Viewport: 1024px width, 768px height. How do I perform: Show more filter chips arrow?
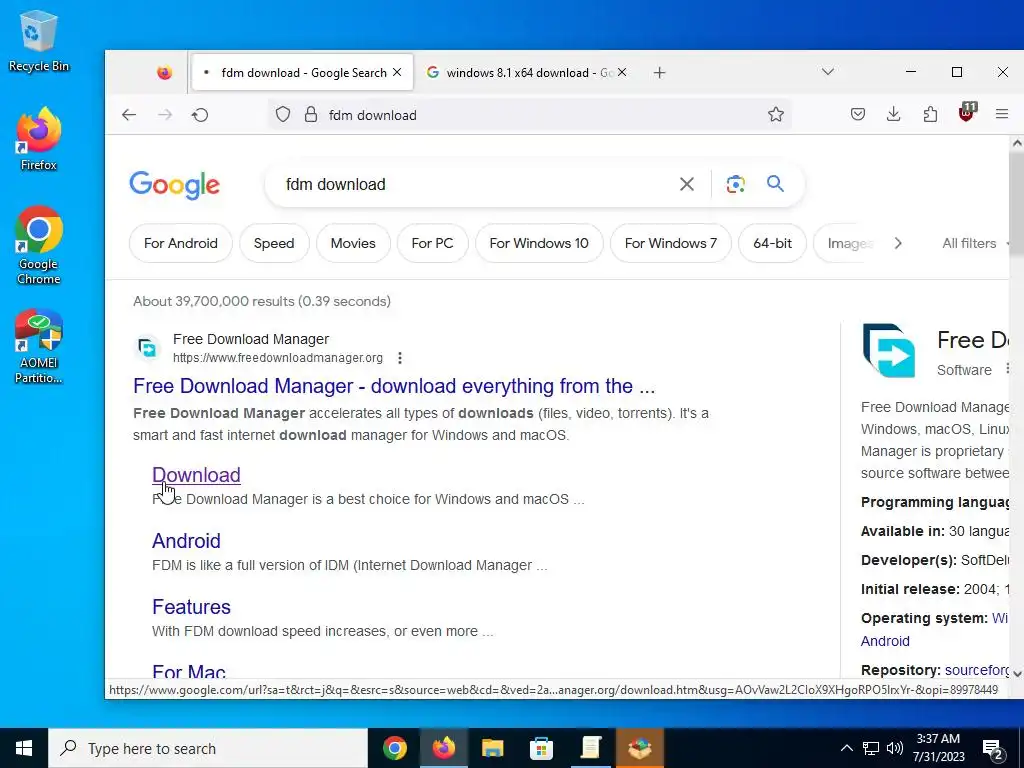898,243
